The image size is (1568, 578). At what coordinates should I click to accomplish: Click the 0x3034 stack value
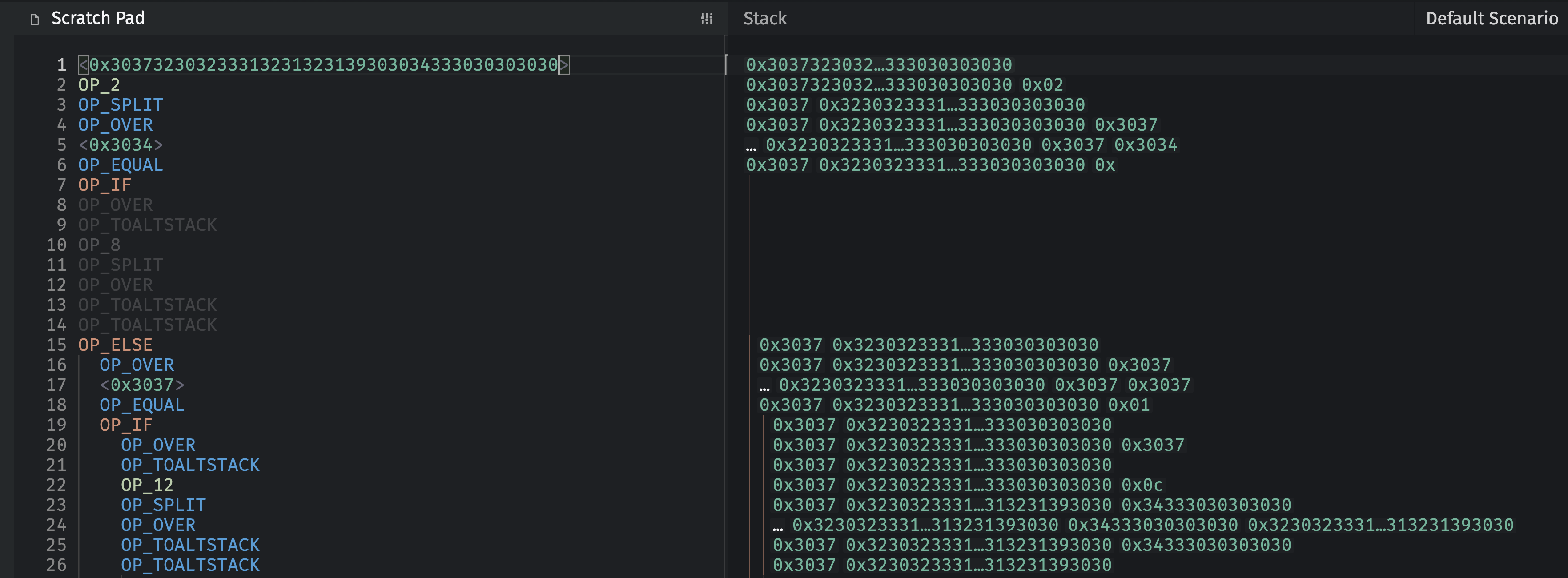[1146, 145]
